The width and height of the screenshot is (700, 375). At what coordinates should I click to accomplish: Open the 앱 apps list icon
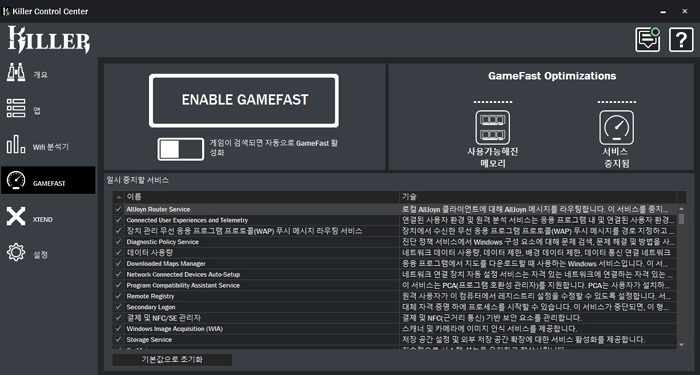pyautogui.click(x=16, y=108)
